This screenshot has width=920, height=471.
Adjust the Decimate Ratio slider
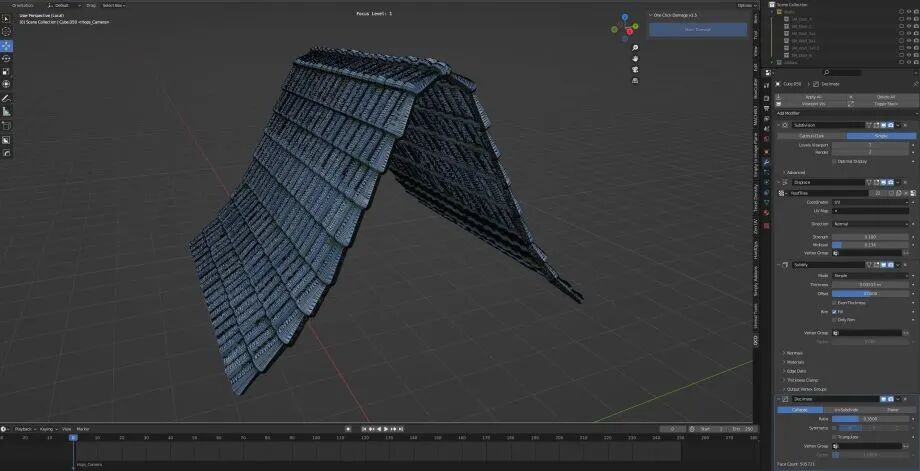coord(870,419)
